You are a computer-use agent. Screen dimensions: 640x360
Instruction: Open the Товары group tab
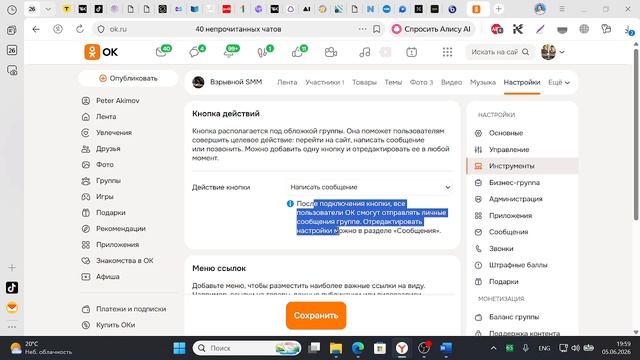(x=364, y=82)
